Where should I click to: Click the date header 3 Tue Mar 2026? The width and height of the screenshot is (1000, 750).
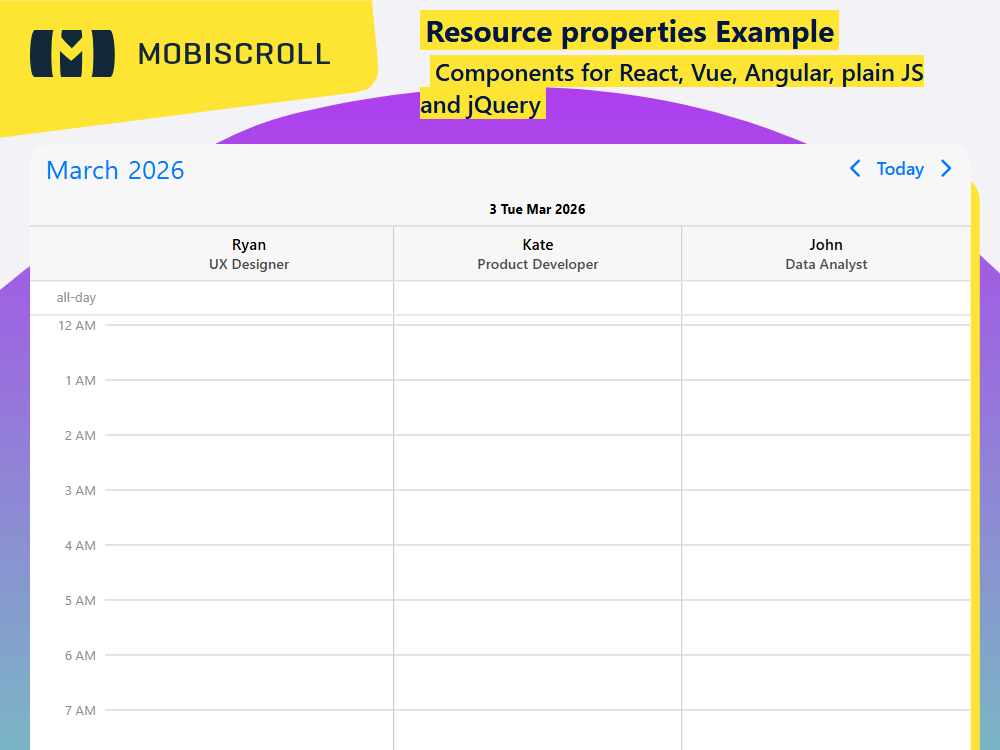[x=537, y=209]
